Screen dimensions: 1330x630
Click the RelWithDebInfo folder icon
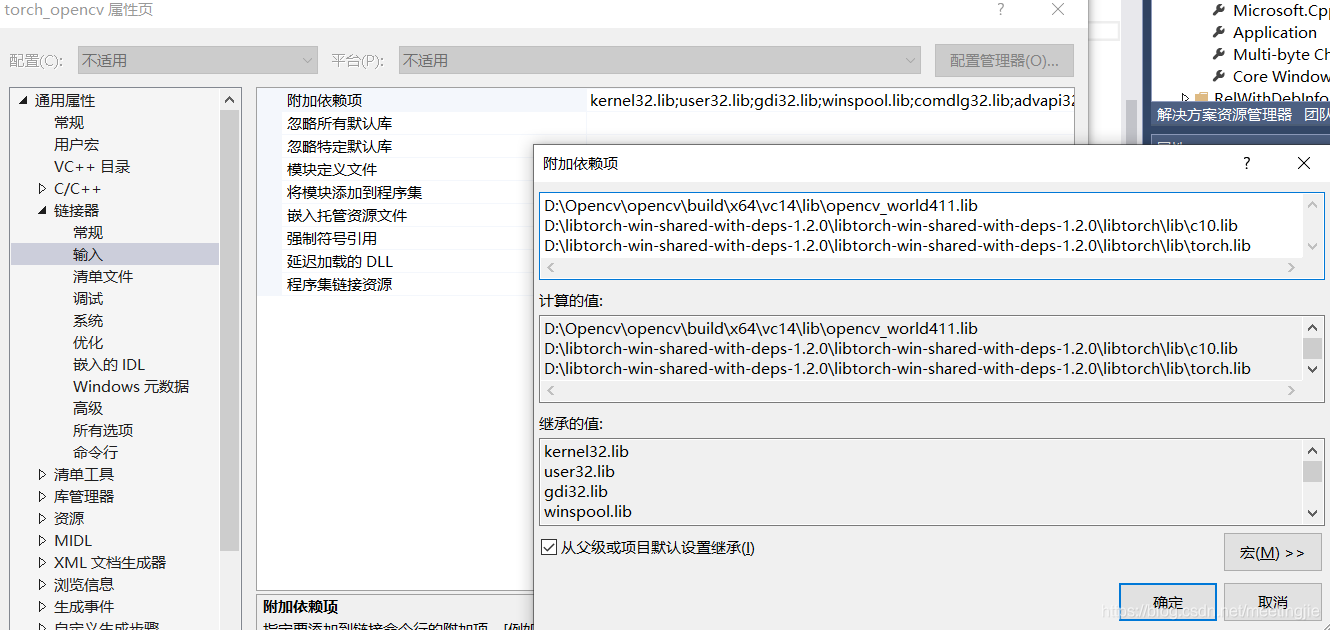tap(1202, 98)
